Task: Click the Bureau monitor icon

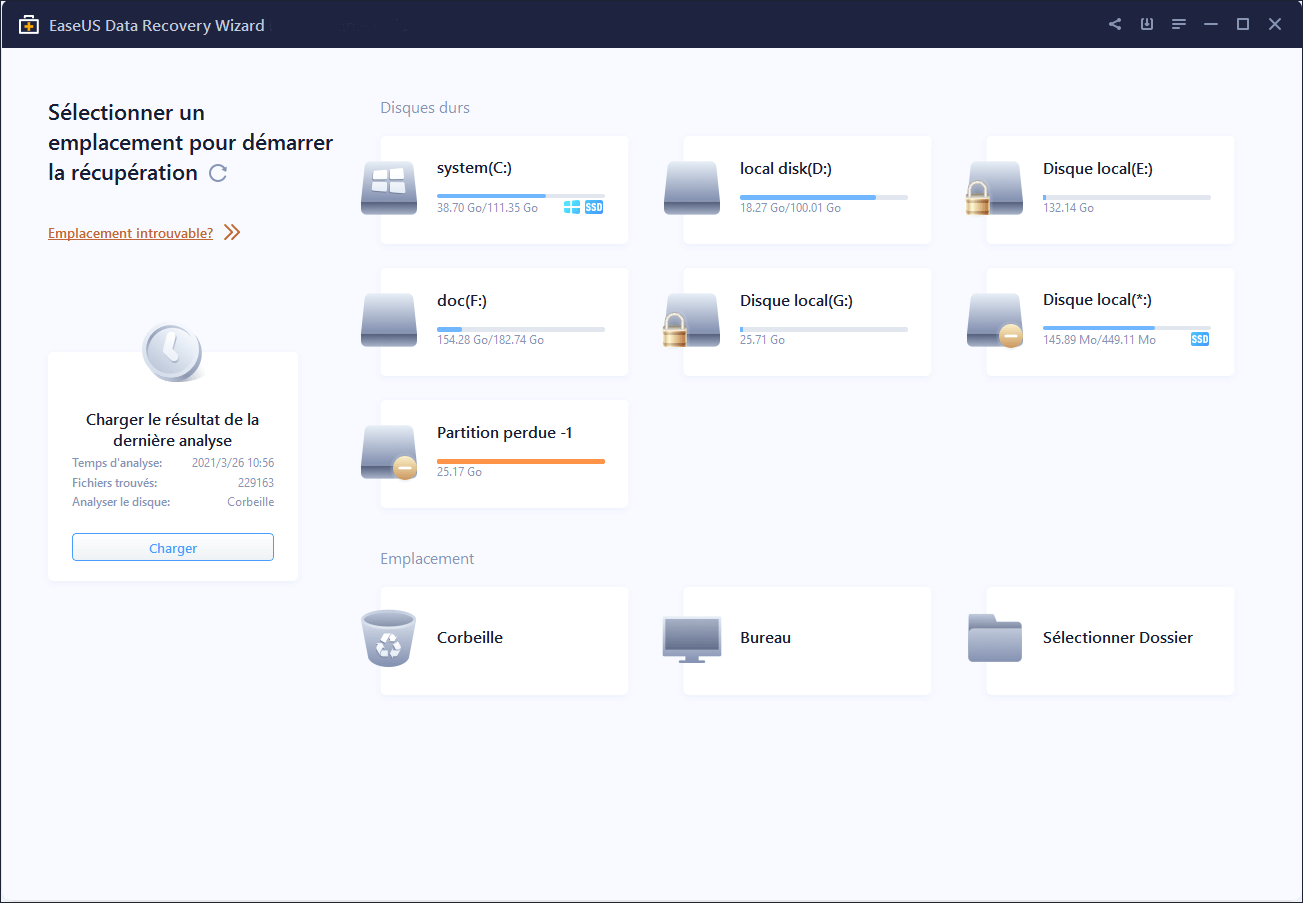Action: [x=692, y=640]
